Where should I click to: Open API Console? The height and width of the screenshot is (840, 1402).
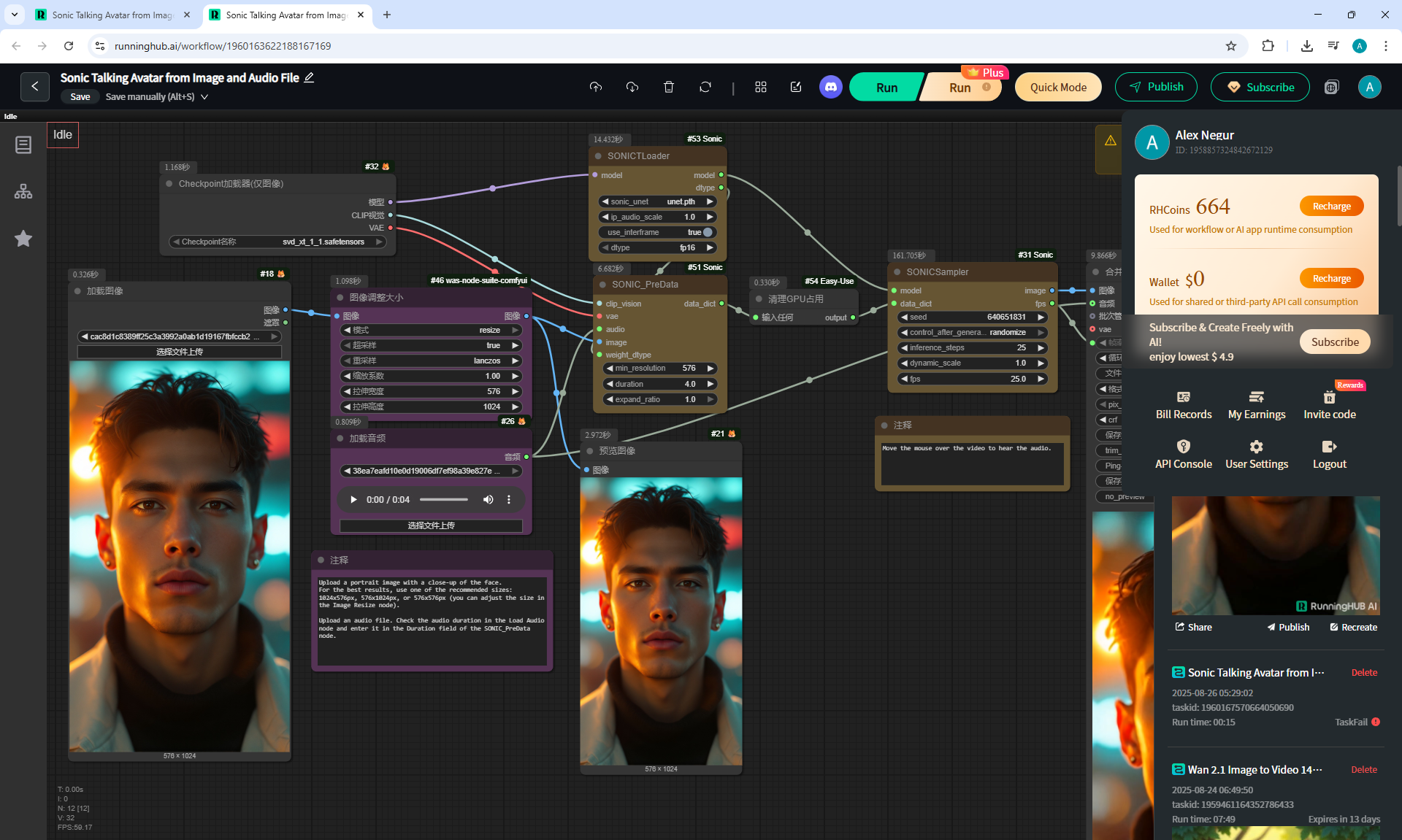(x=1184, y=455)
